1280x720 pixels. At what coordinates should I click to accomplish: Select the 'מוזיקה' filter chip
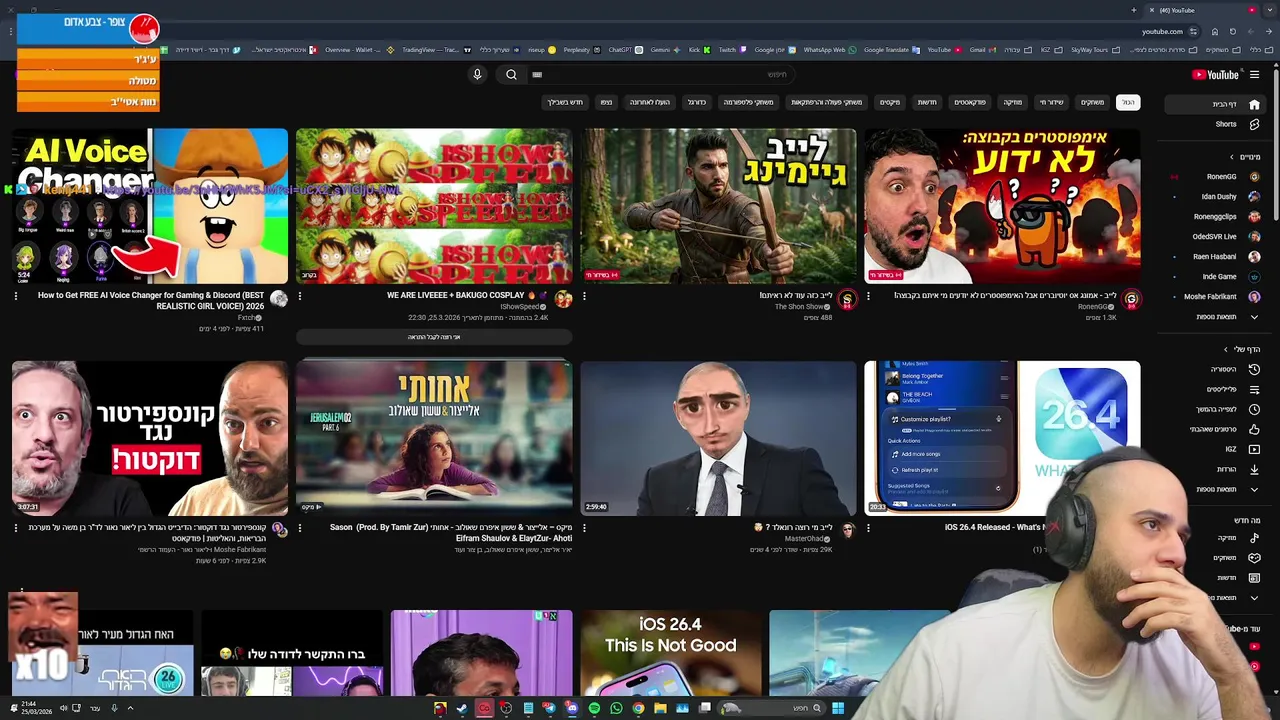pyautogui.click(x=1013, y=102)
